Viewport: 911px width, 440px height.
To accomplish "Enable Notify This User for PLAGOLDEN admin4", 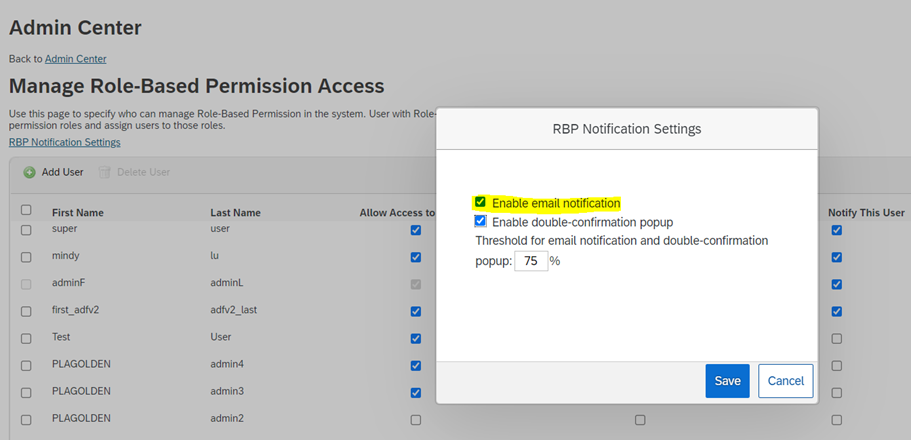I will pos(837,366).
